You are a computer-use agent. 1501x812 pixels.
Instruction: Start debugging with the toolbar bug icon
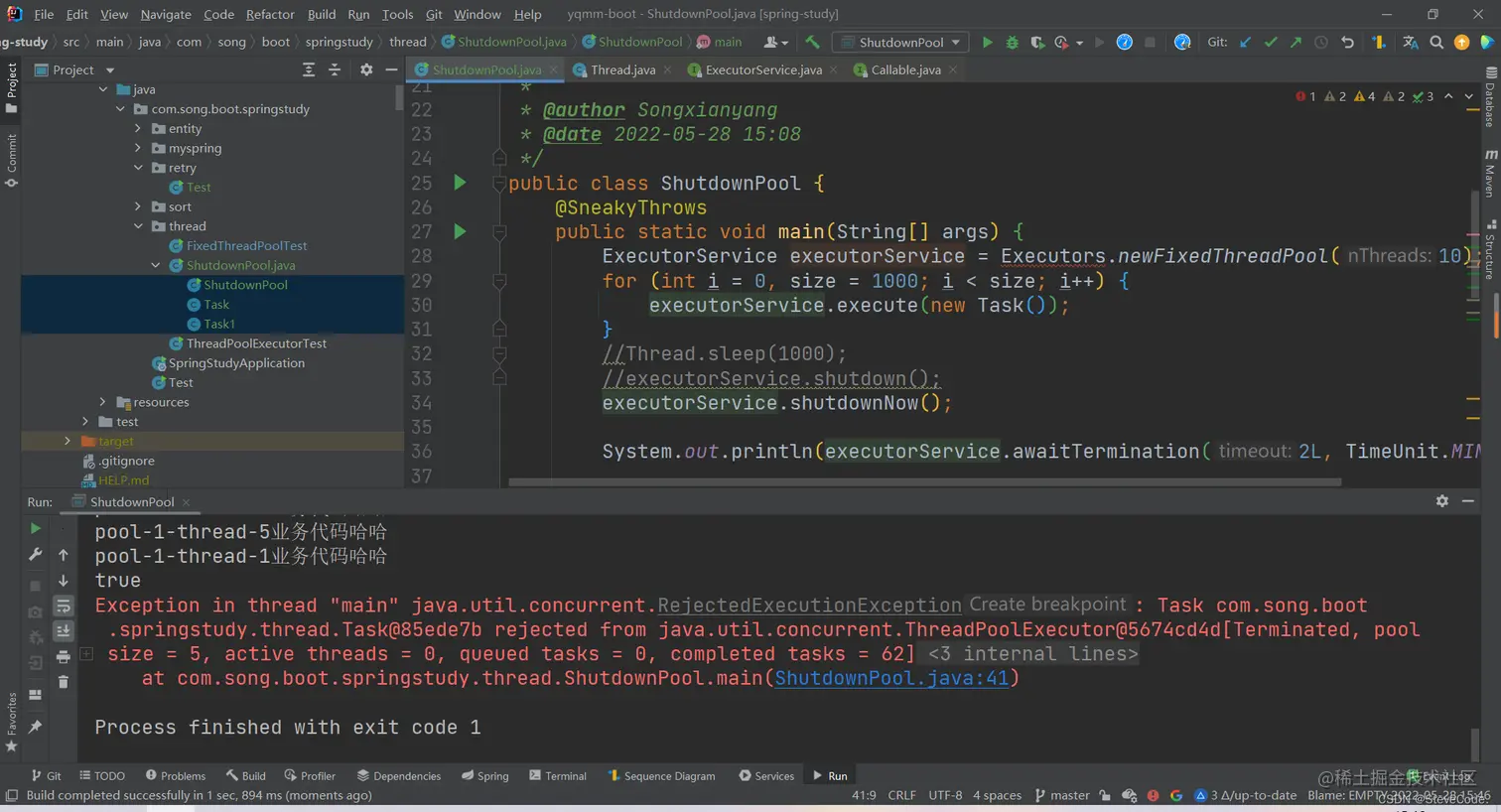click(x=1012, y=43)
